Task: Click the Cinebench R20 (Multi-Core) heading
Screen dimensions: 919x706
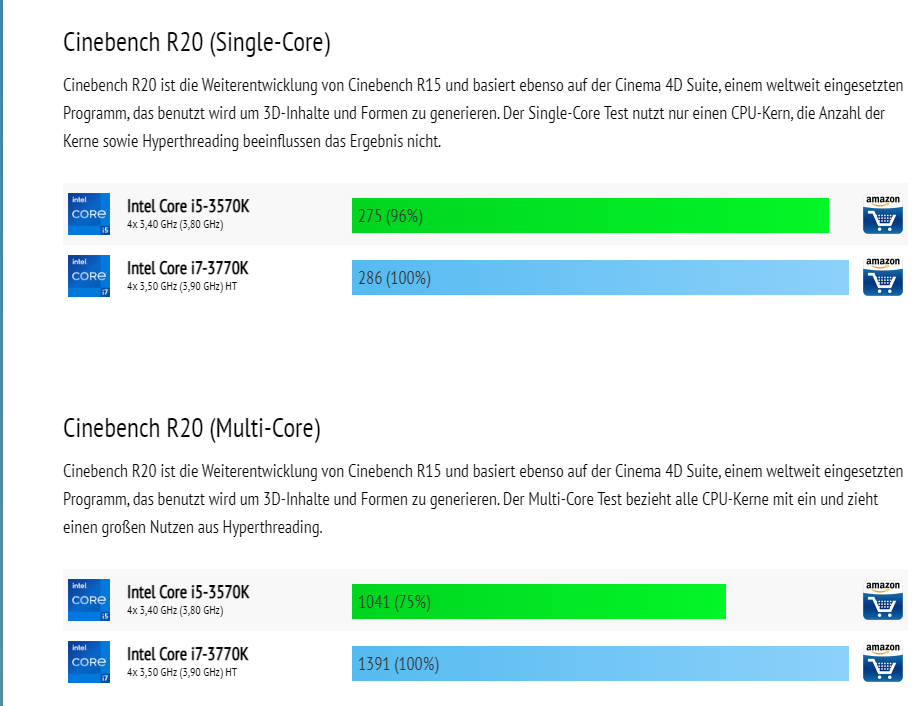Action: tap(192, 429)
